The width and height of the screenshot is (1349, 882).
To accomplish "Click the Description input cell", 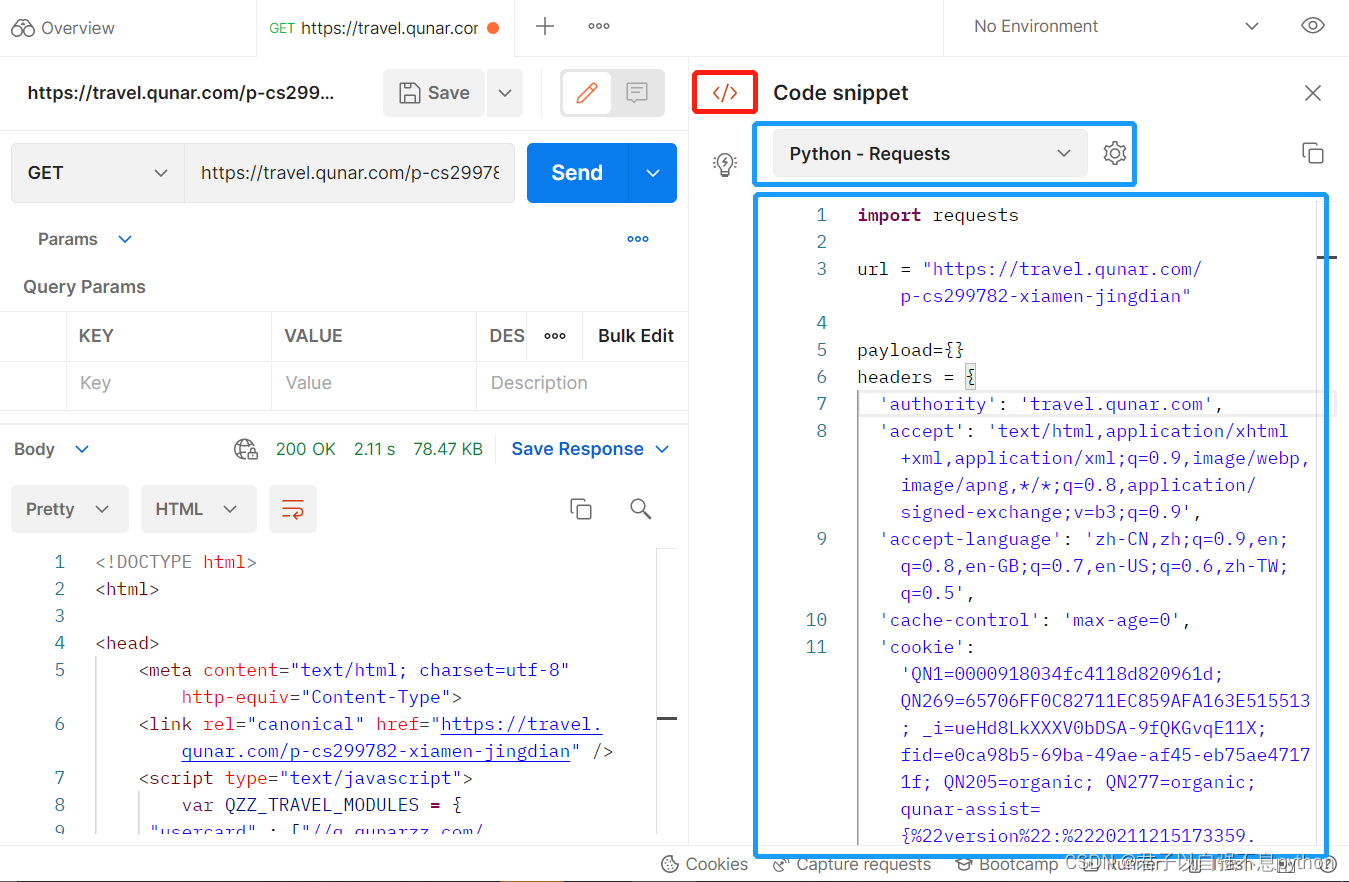I will click(582, 383).
